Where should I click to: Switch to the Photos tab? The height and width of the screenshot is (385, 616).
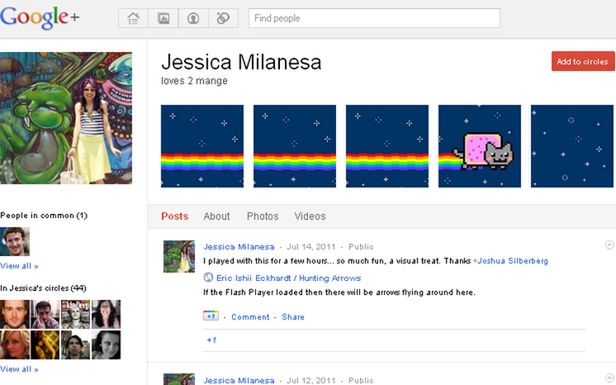pyautogui.click(x=262, y=216)
